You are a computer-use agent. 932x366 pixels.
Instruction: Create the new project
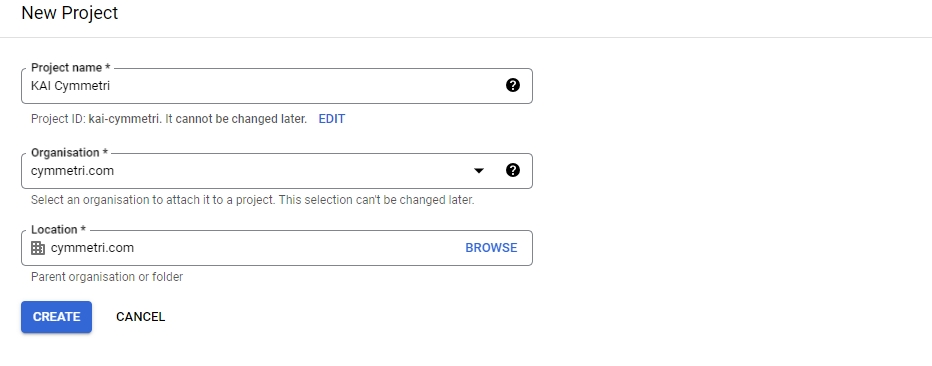[x=56, y=317]
